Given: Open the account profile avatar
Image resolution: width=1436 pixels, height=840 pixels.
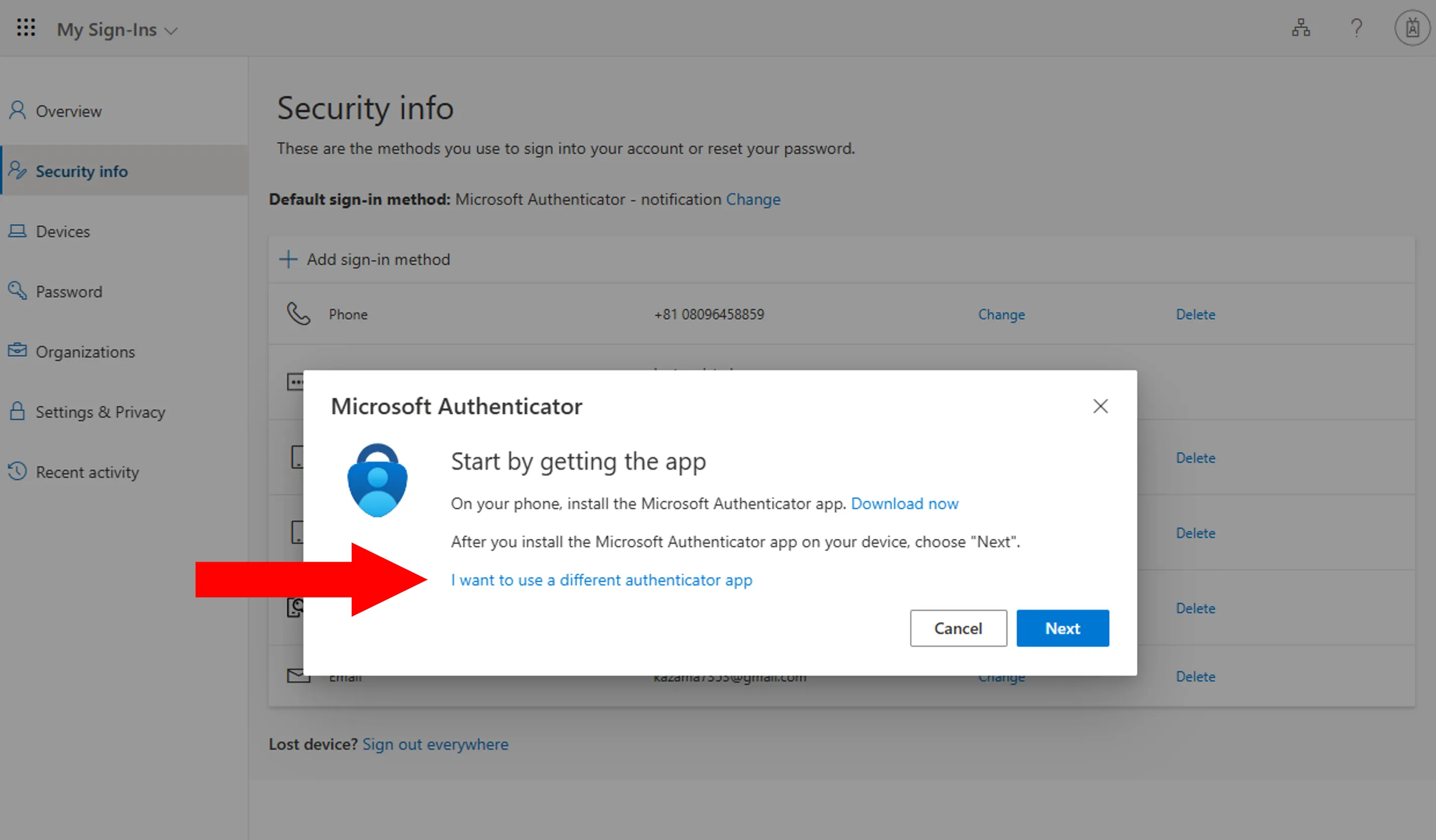Looking at the screenshot, I should (1412, 28).
